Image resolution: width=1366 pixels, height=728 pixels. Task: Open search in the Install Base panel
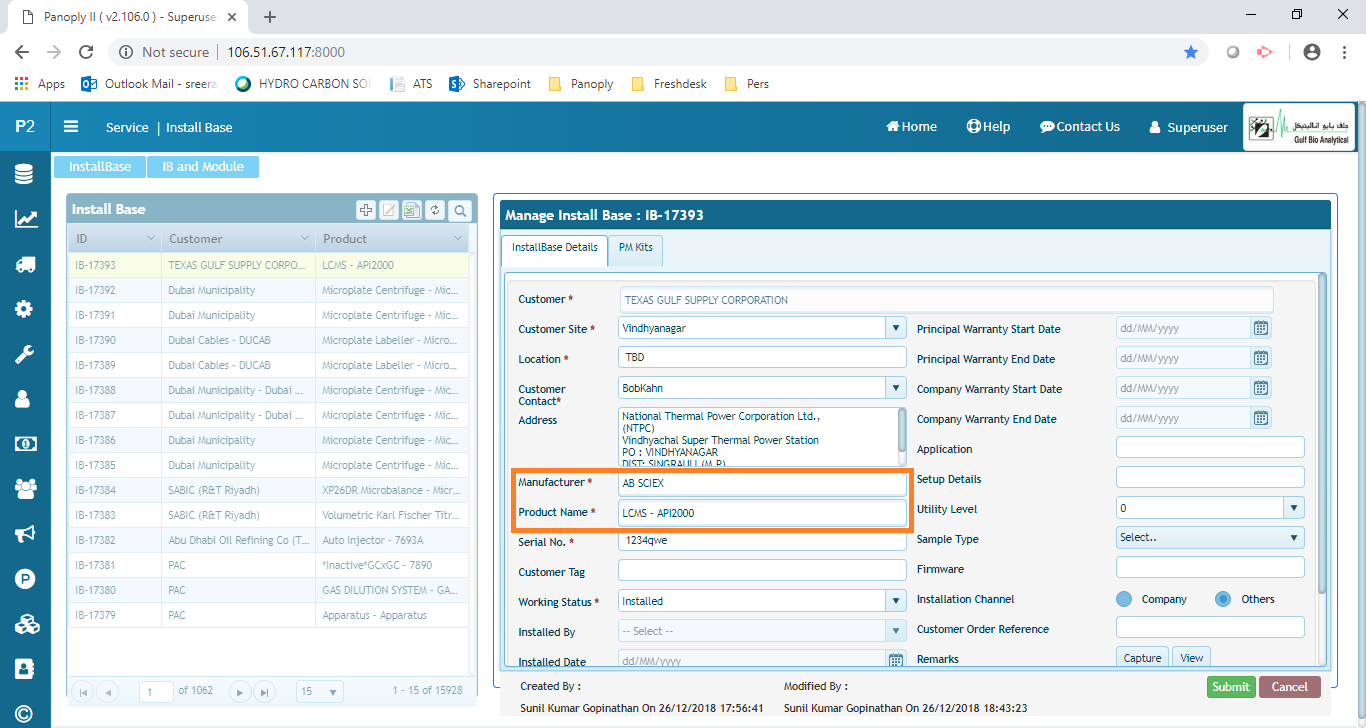pyautogui.click(x=459, y=210)
